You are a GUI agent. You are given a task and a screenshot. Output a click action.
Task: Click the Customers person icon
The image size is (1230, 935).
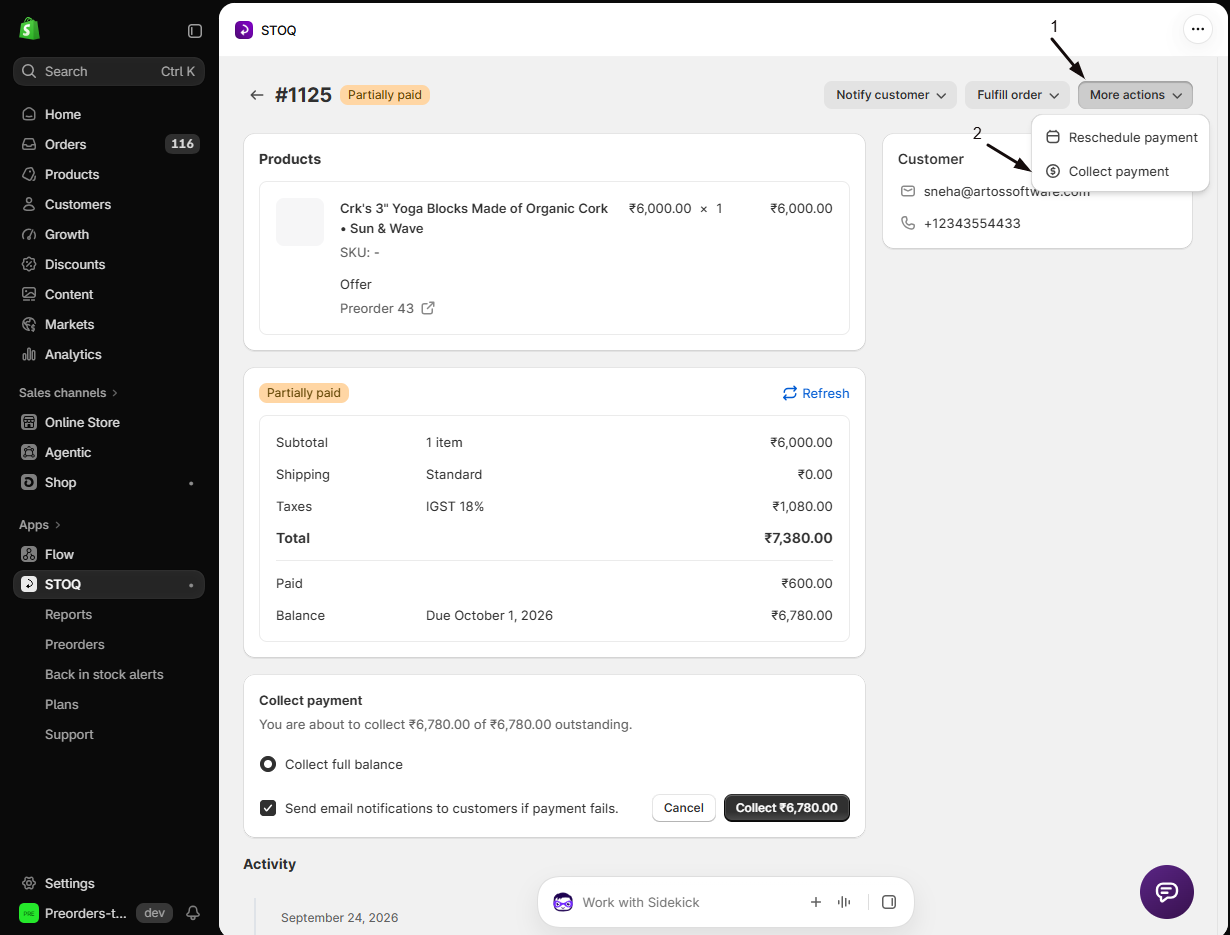click(x=29, y=204)
